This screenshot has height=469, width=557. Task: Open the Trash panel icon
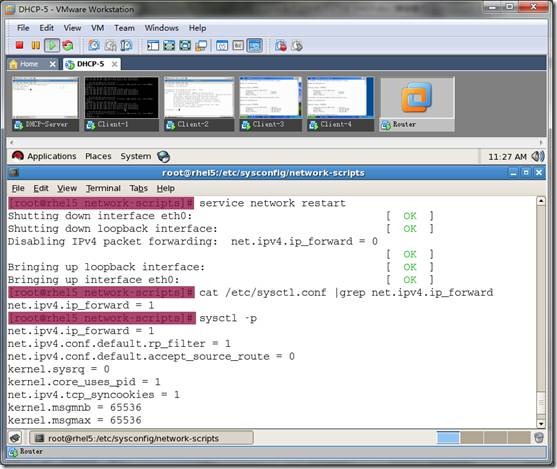click(539, 438)
